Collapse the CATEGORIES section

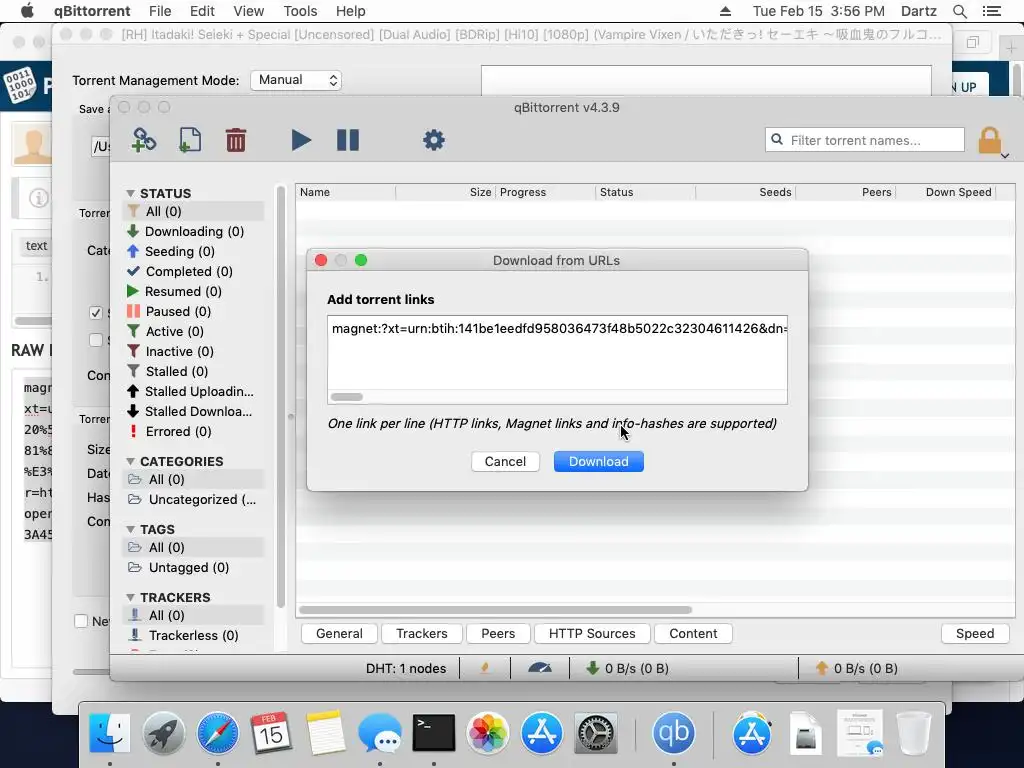coord(131,461)
